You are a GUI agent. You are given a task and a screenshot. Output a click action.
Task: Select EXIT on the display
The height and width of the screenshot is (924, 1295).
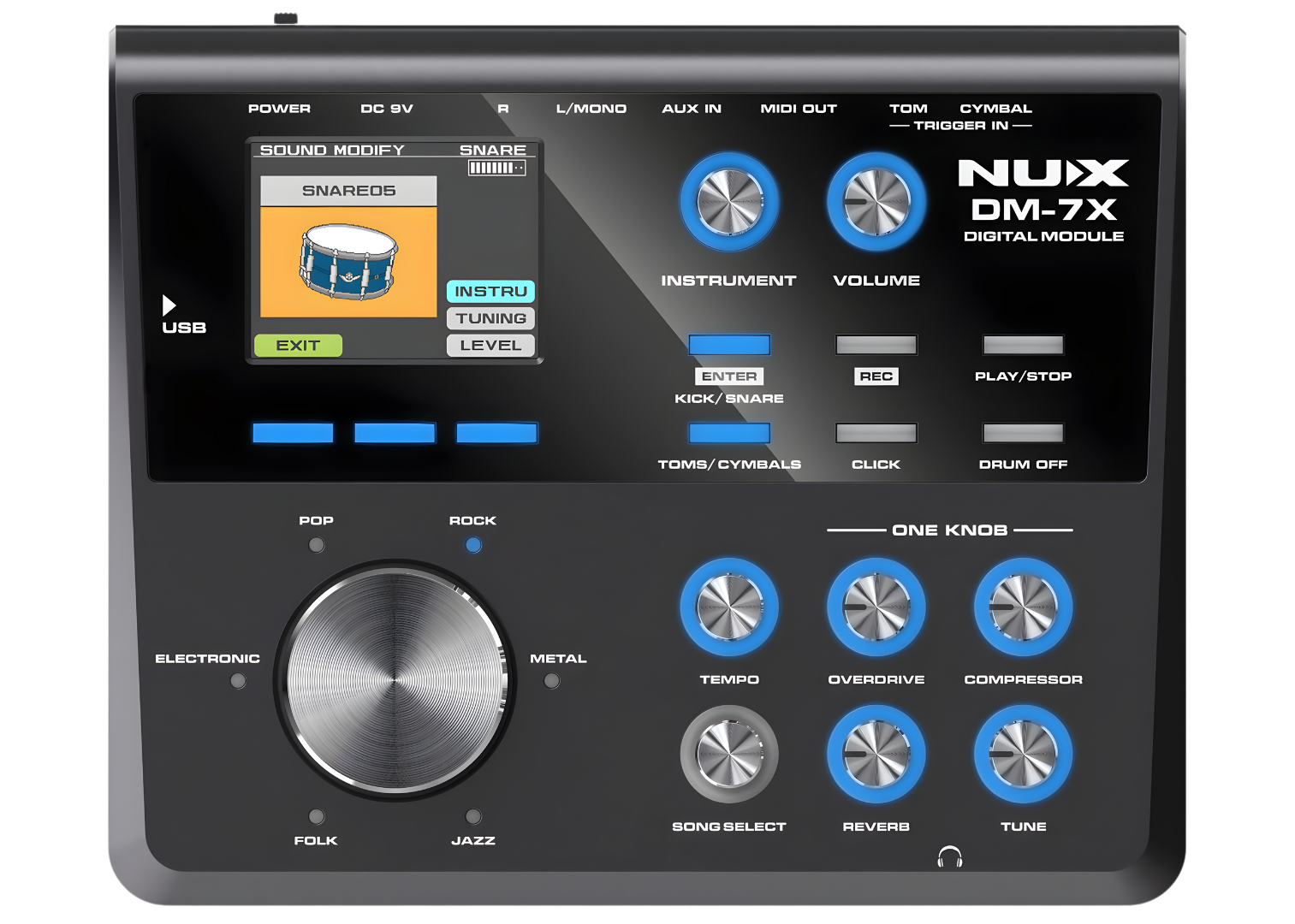tap(298, 346)
